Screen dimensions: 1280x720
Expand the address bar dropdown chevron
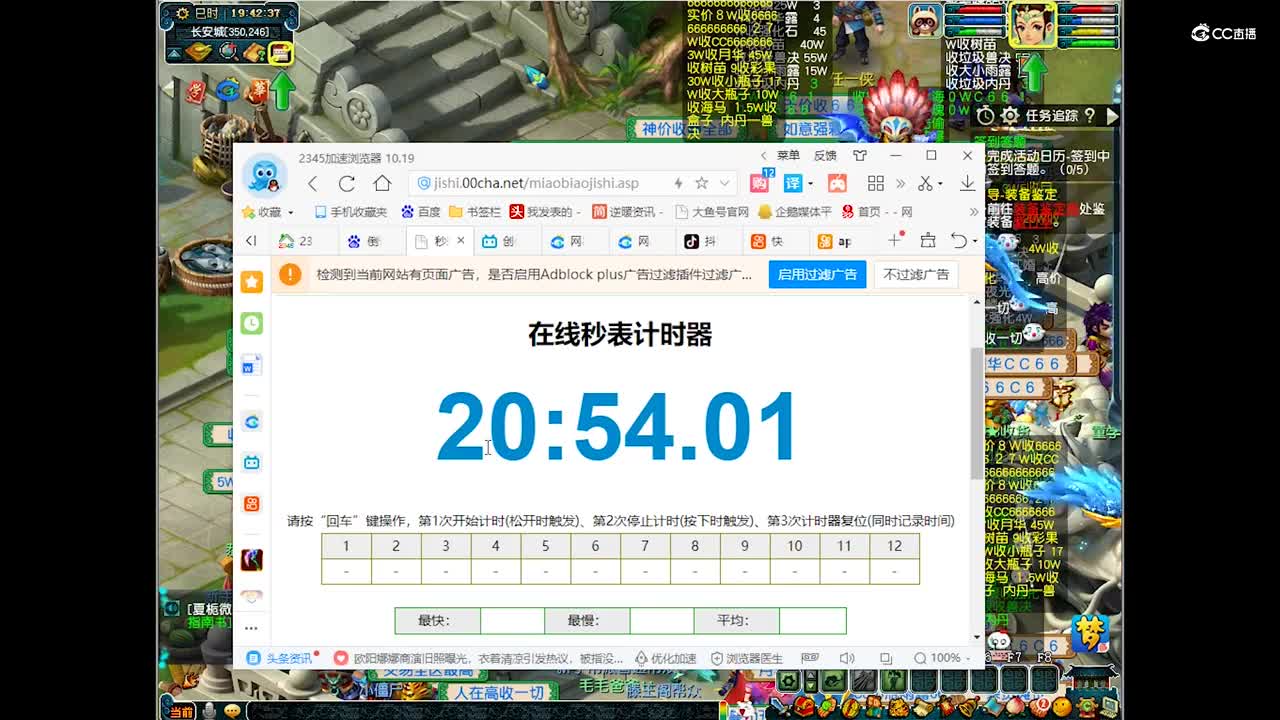[x=725, y=183]
